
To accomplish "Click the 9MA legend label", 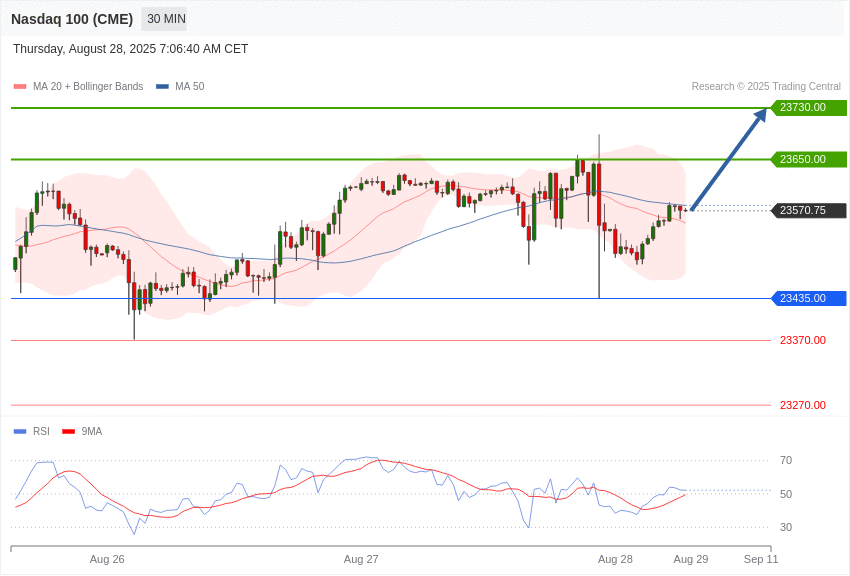I will (92, 431).
